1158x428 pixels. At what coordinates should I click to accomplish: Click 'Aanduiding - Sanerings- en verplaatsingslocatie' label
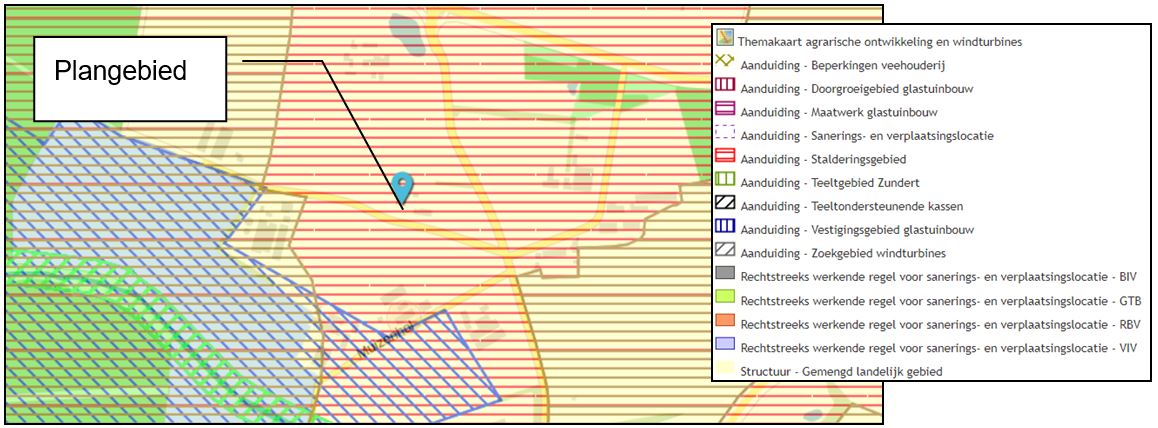coord(866,137)
